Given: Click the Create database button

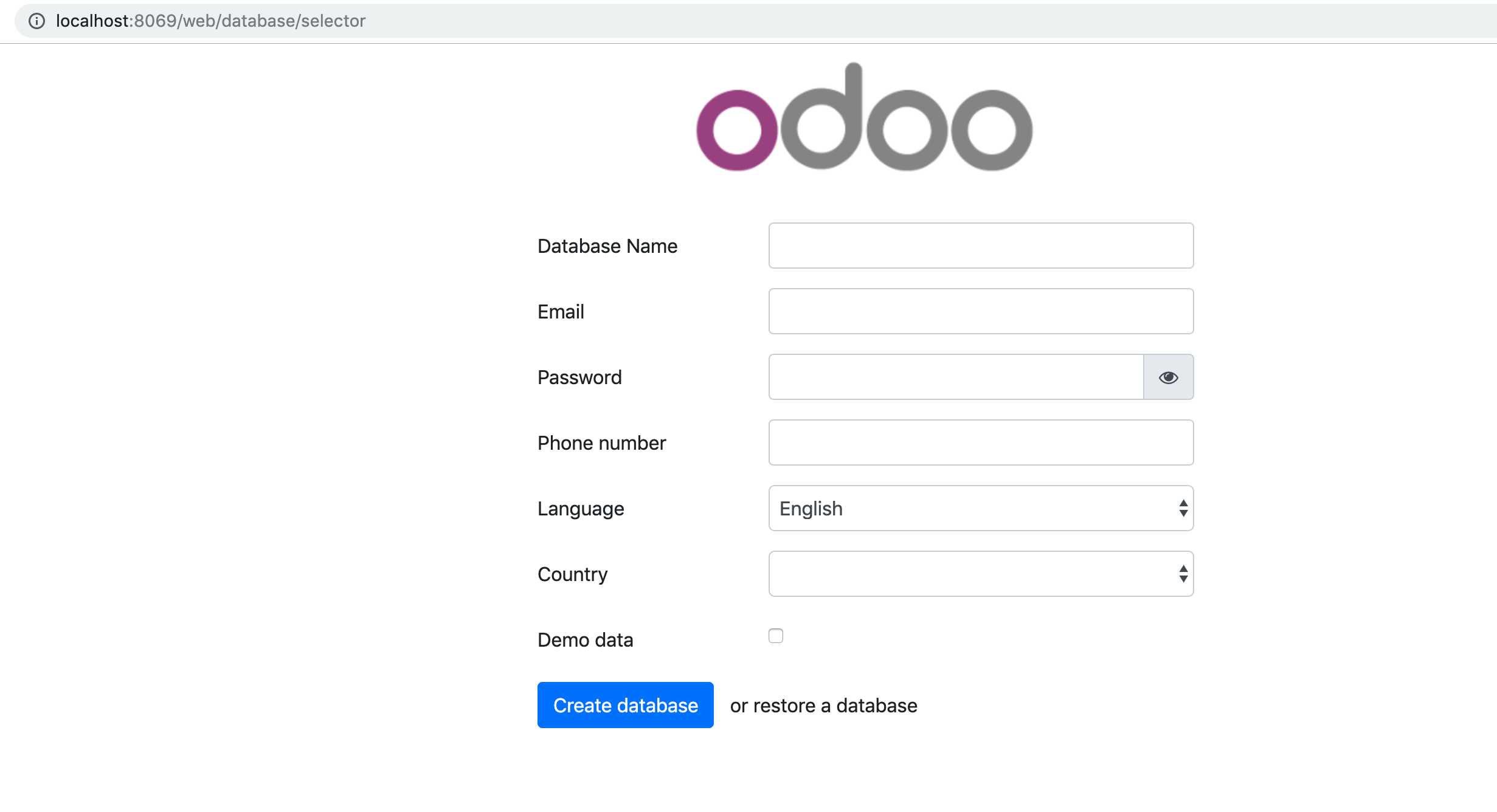Looking at the screenshot, I should (x=625, y=705).
